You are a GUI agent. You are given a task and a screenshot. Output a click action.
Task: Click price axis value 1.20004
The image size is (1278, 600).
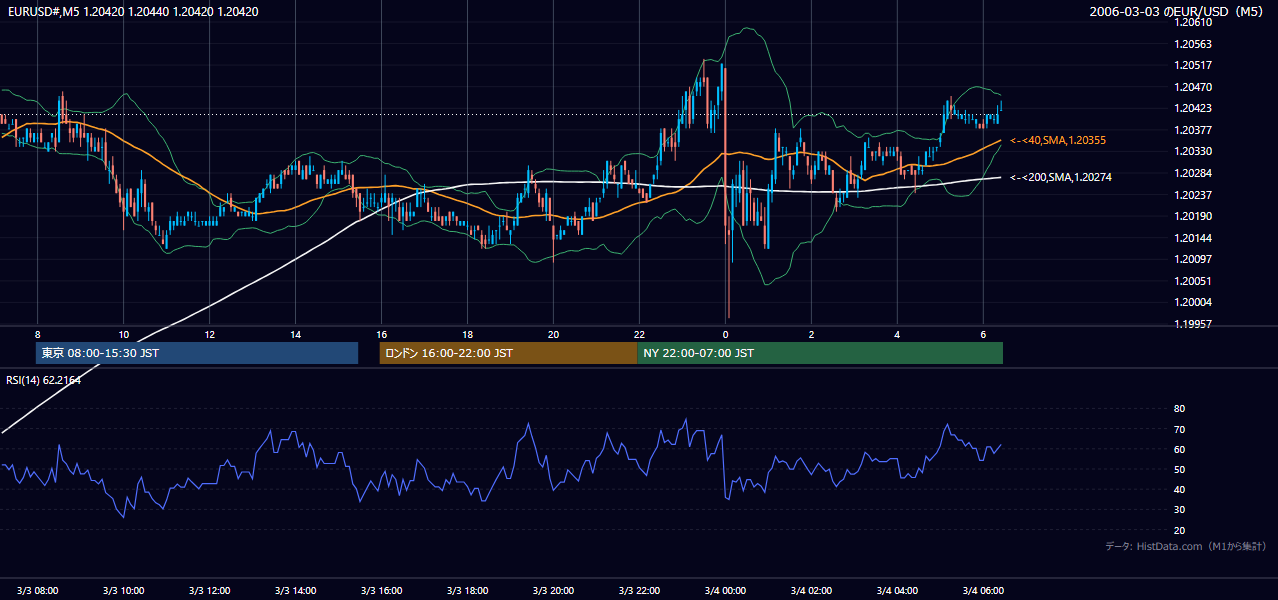pyautogui.click(x=1194, y=302)
